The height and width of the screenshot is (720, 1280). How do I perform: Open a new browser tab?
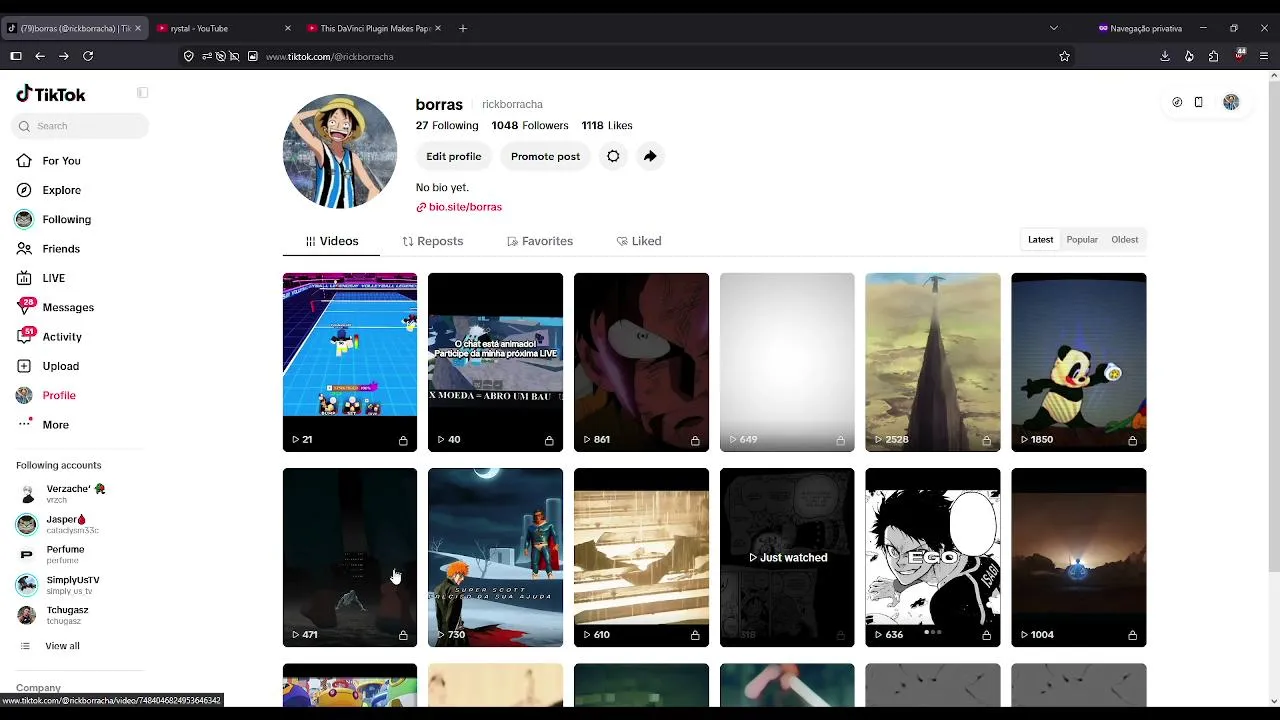(462, 28)
